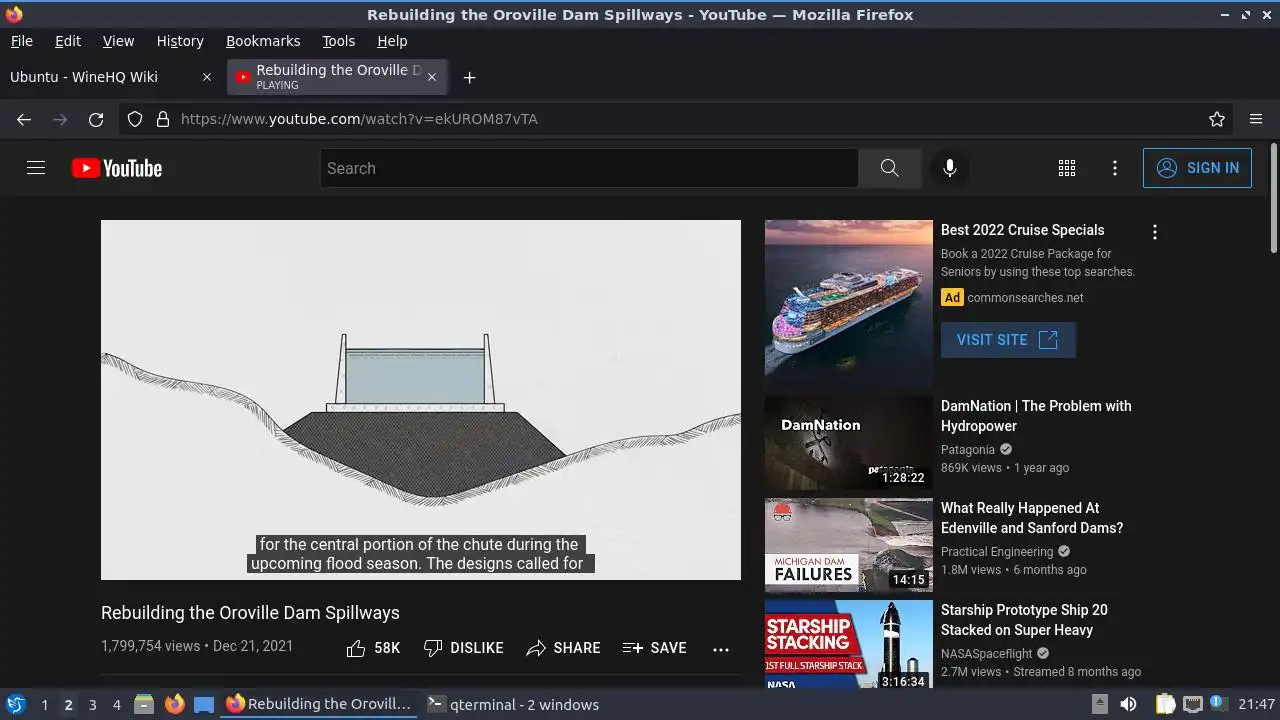
Task: Open the View menu
Action: [118, 41]
